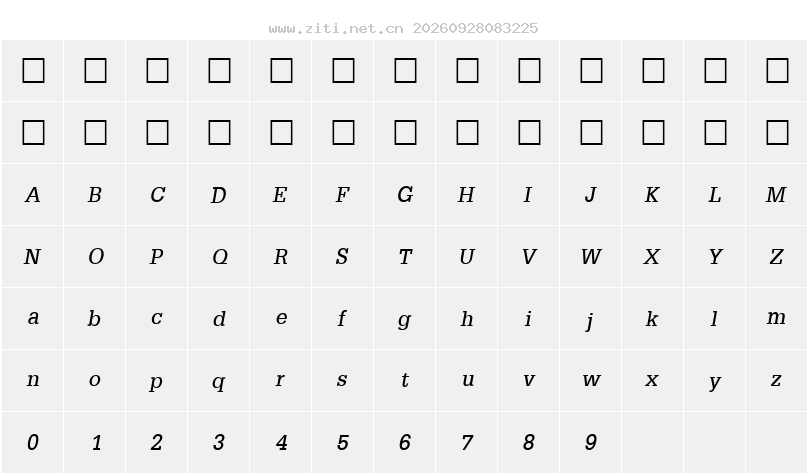
Task: Click the digit 7 glyph
Action: (467, 443)
